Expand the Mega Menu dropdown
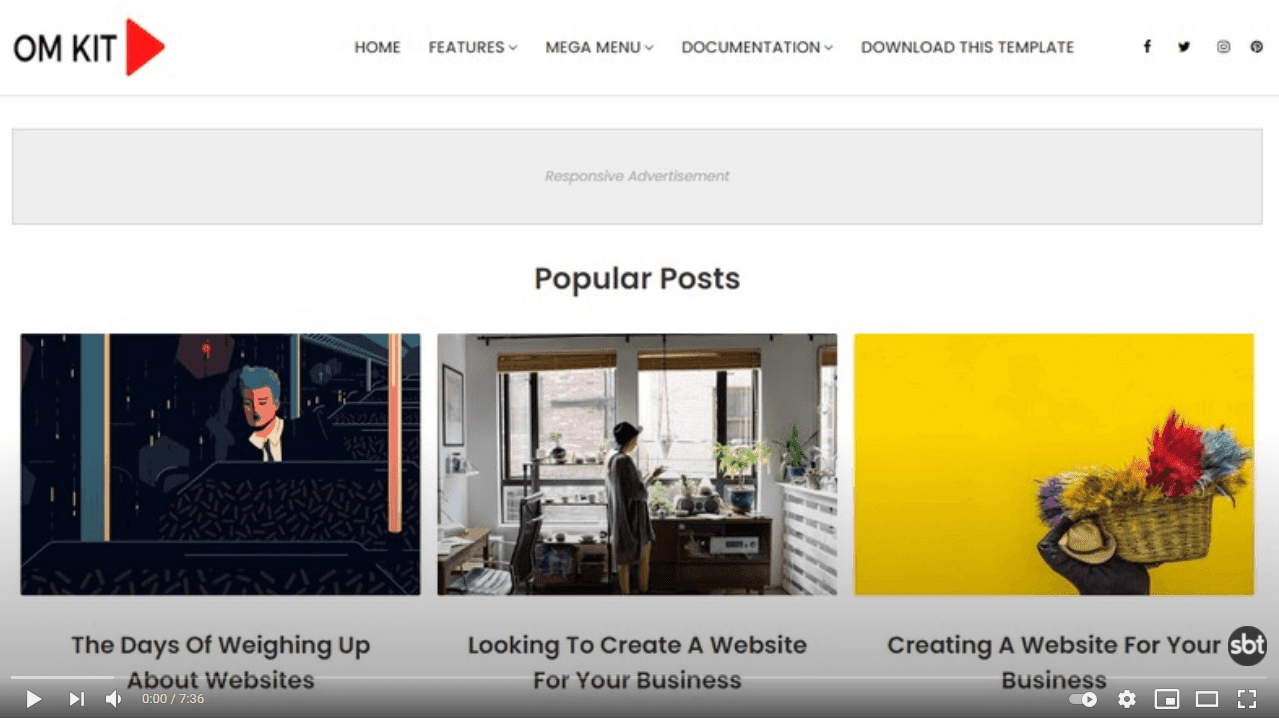The image size is (1279, 718). point(599,47)
